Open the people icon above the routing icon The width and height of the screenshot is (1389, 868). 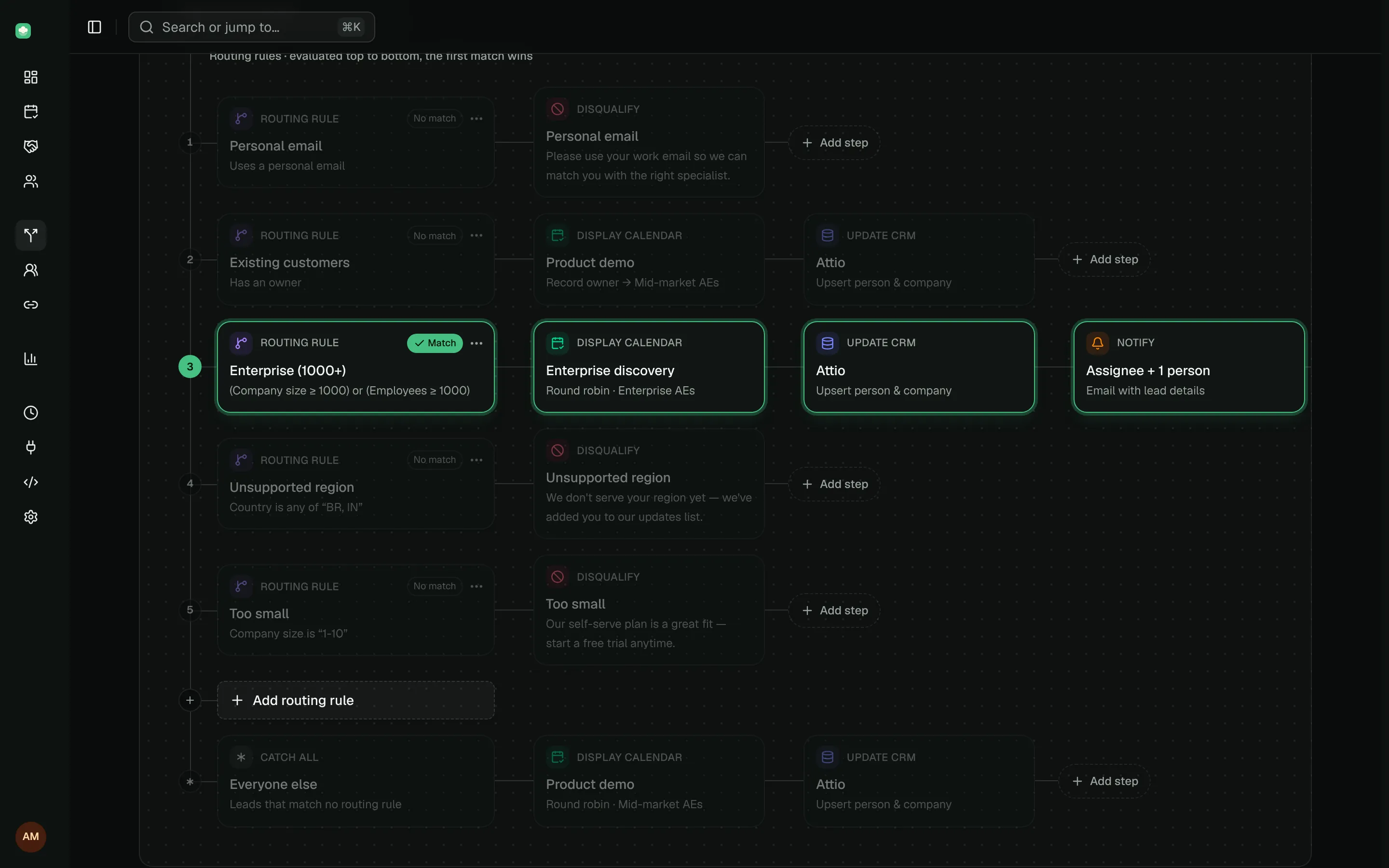coord(31,181)
